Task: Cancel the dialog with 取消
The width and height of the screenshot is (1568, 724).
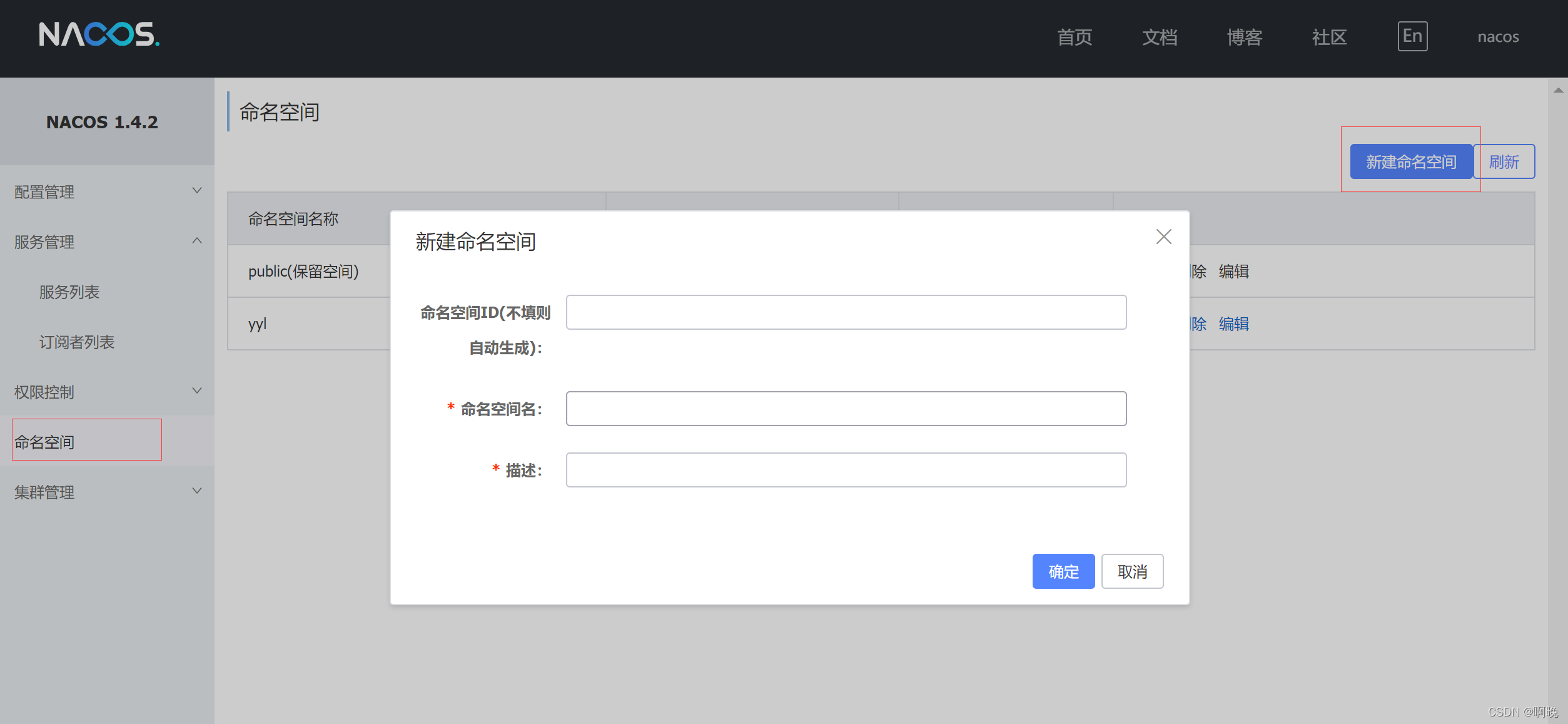Action: [x=1132, y=571]
